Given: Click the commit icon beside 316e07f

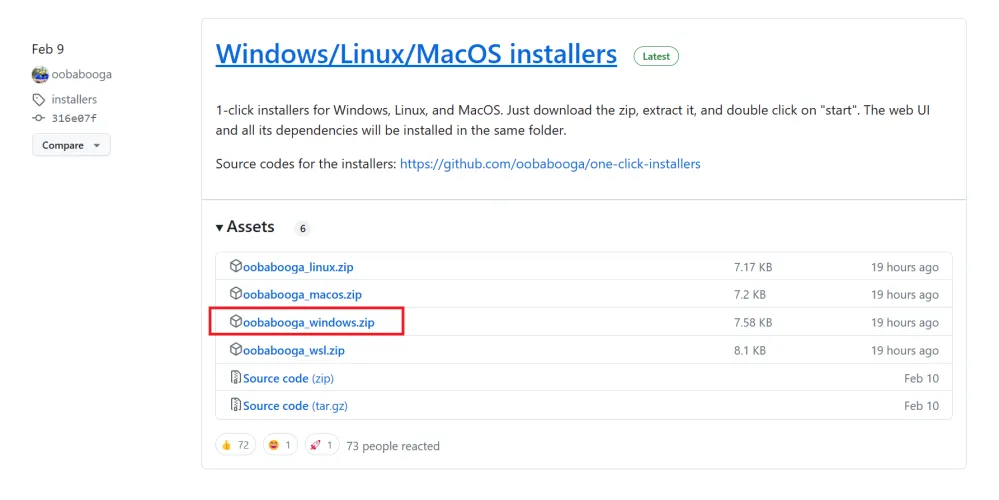Looking at the screenshot, I should click(39, 117).
